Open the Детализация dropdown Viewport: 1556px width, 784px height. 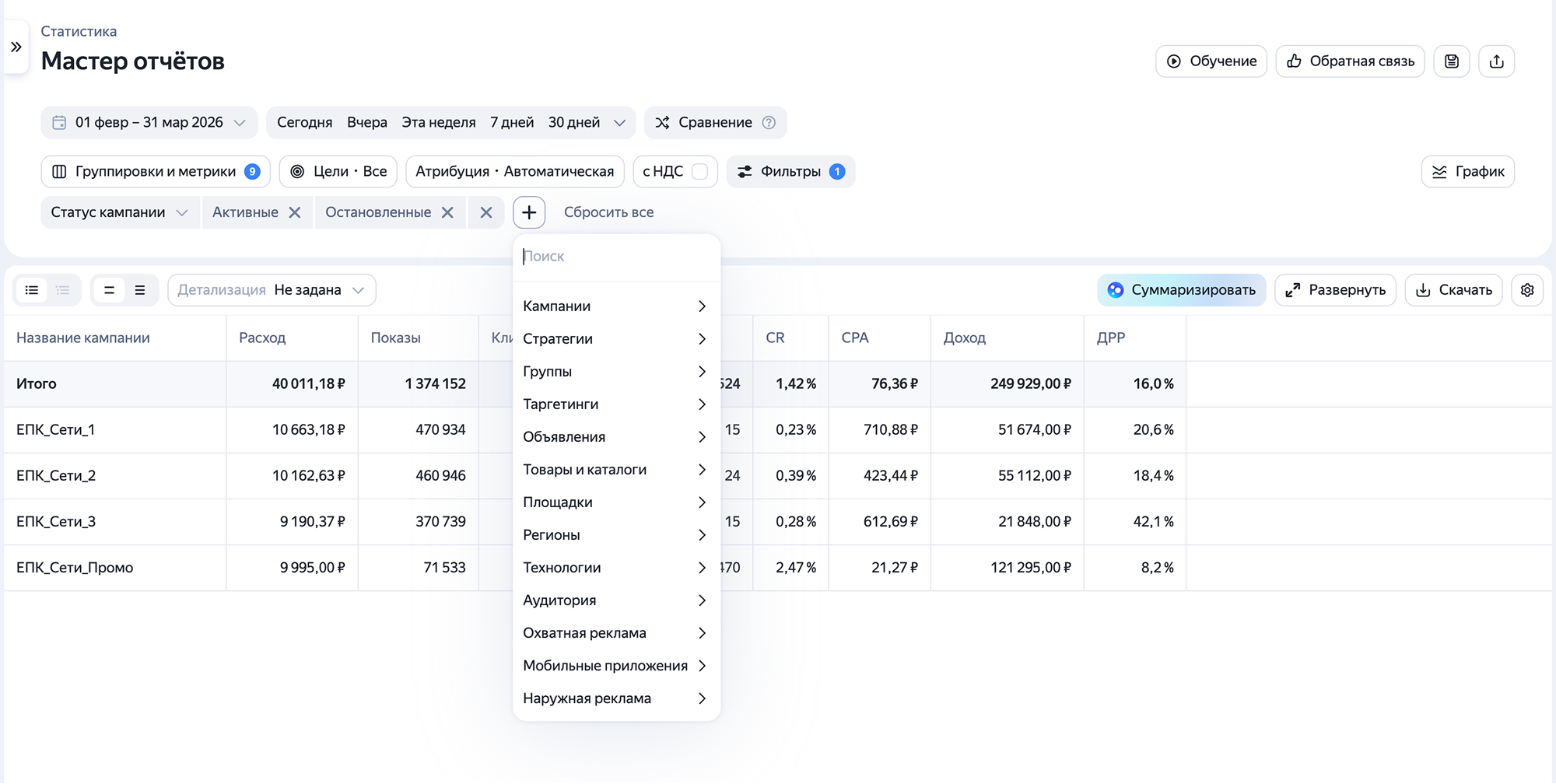pyautogui.click(x=272, y=290)
